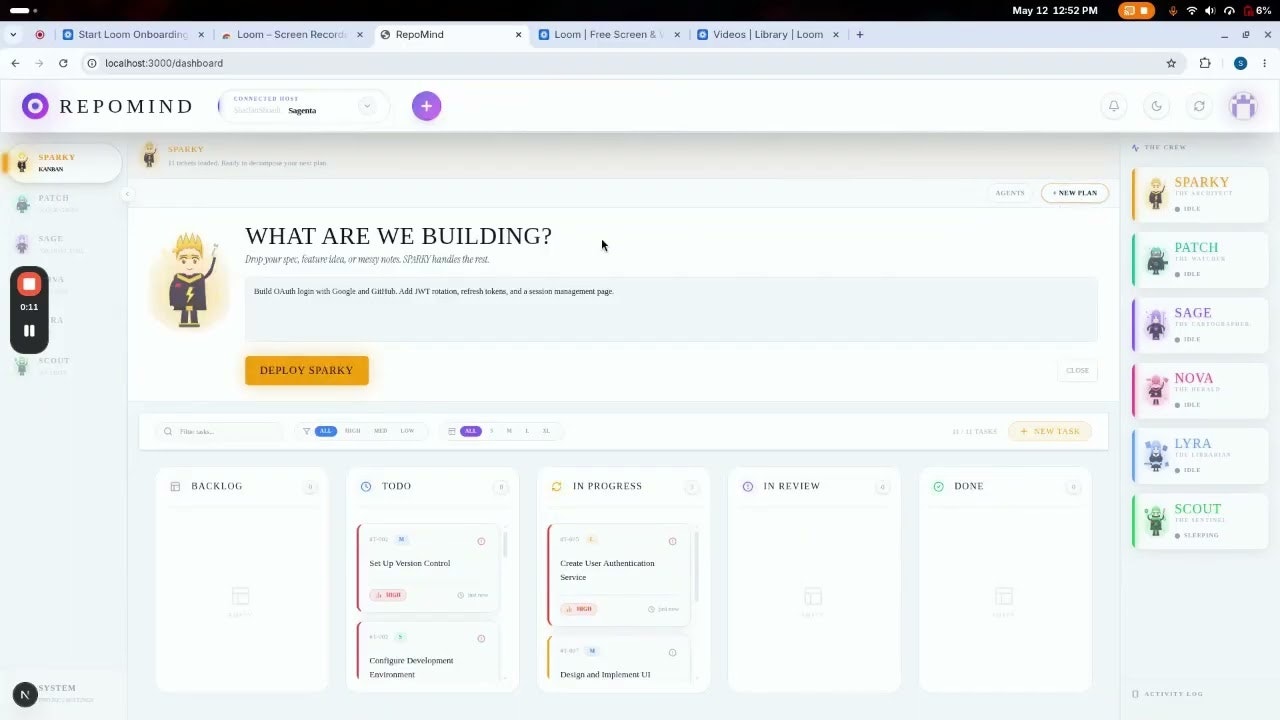Stop the Loom recording
The height and width of the screenshot is (720, 1280).
(x=29, y=284)
